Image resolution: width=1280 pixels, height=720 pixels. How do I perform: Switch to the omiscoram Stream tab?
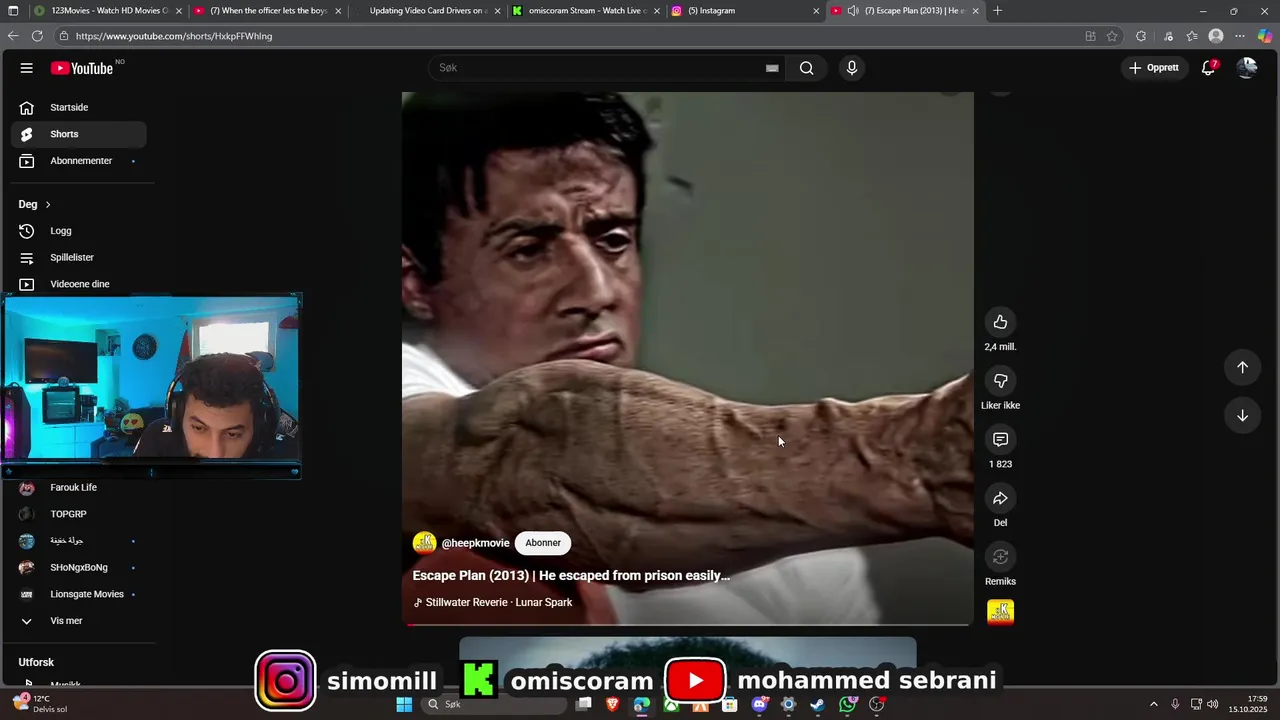point(586,11)
